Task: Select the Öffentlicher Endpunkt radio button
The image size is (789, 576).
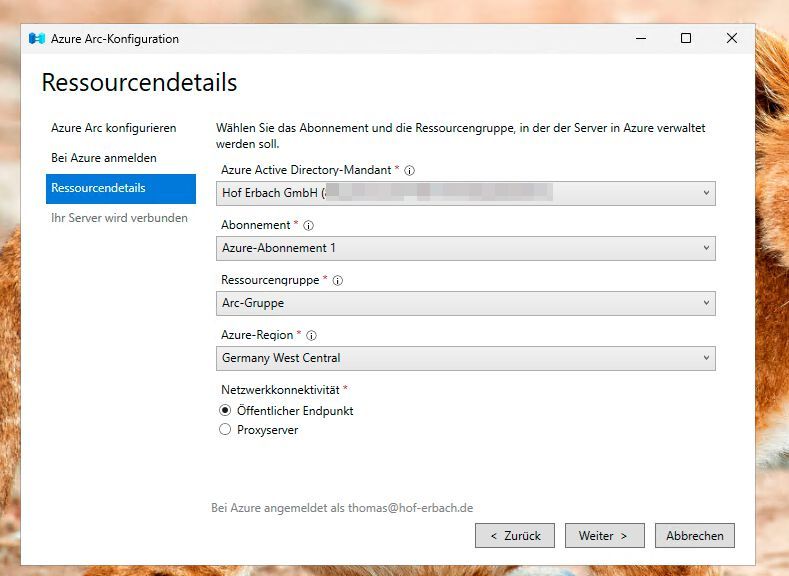Action: (x=225, y=410)
